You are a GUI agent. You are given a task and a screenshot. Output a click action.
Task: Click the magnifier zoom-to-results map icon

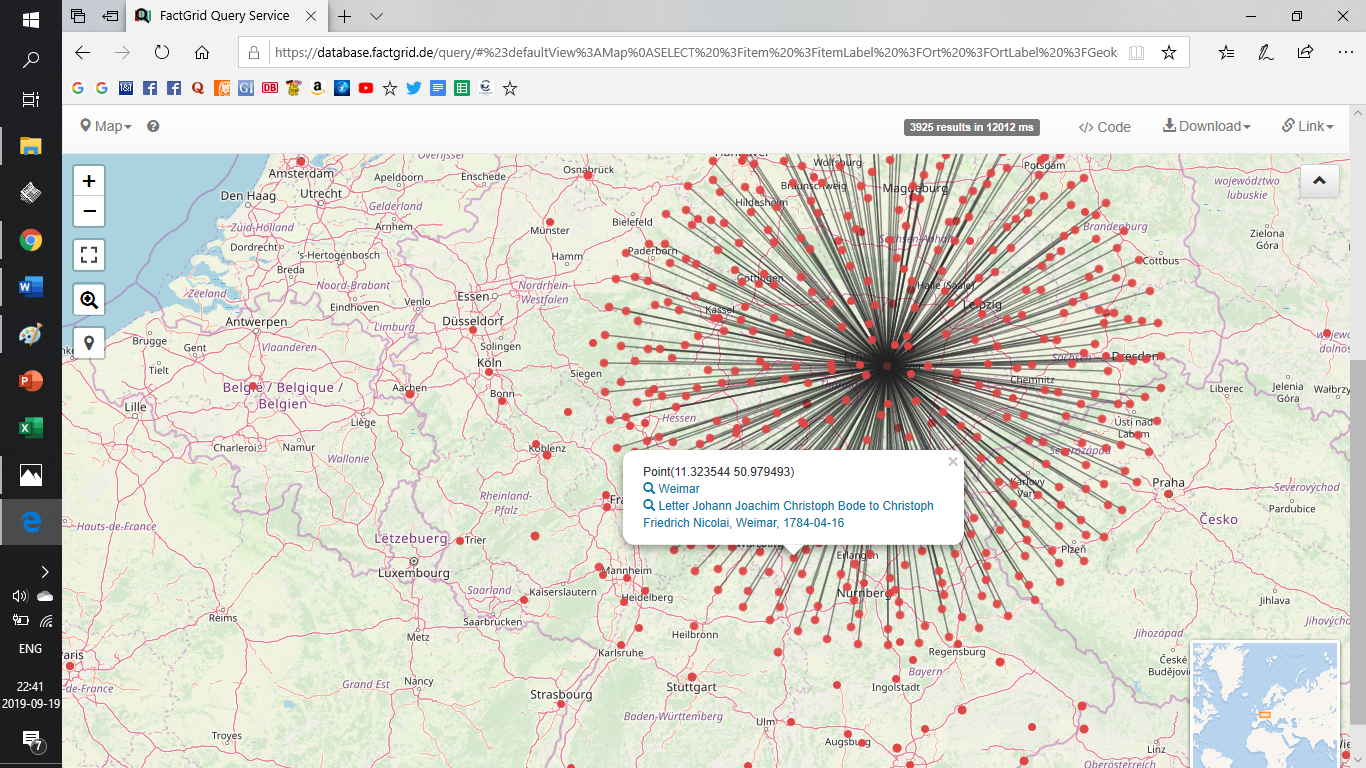89,299
